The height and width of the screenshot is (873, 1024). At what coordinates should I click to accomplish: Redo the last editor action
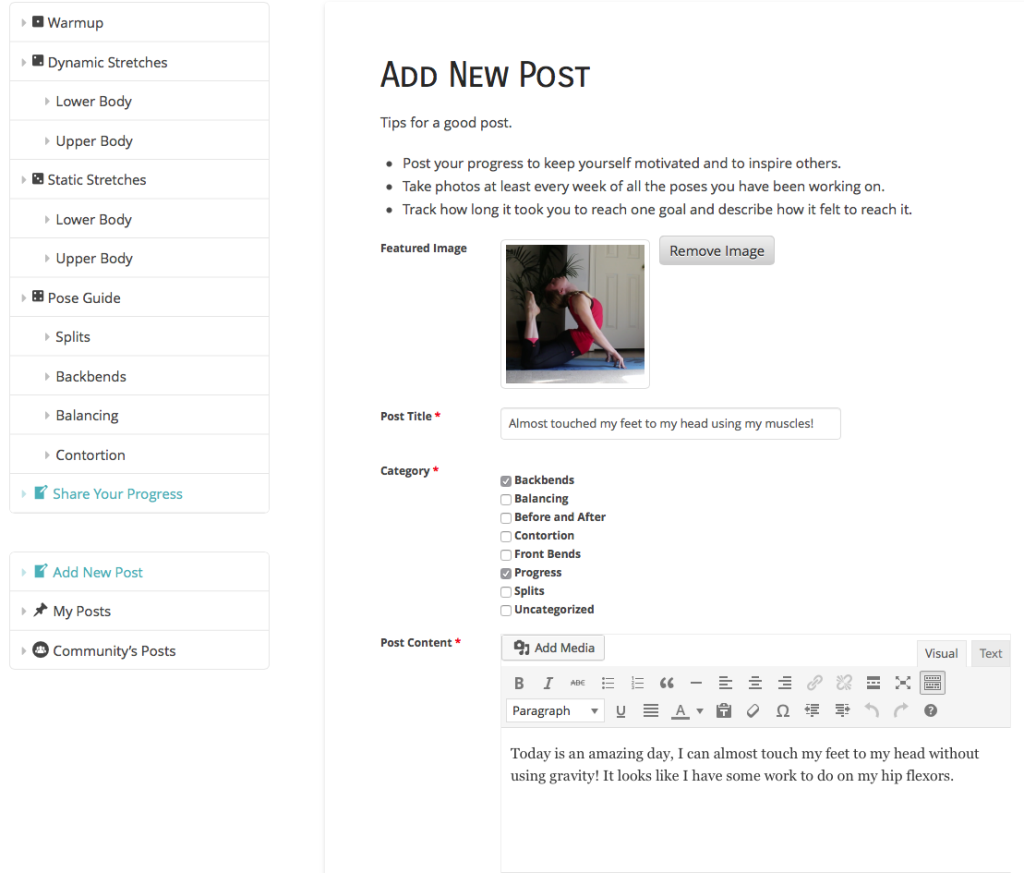(901, 711)
